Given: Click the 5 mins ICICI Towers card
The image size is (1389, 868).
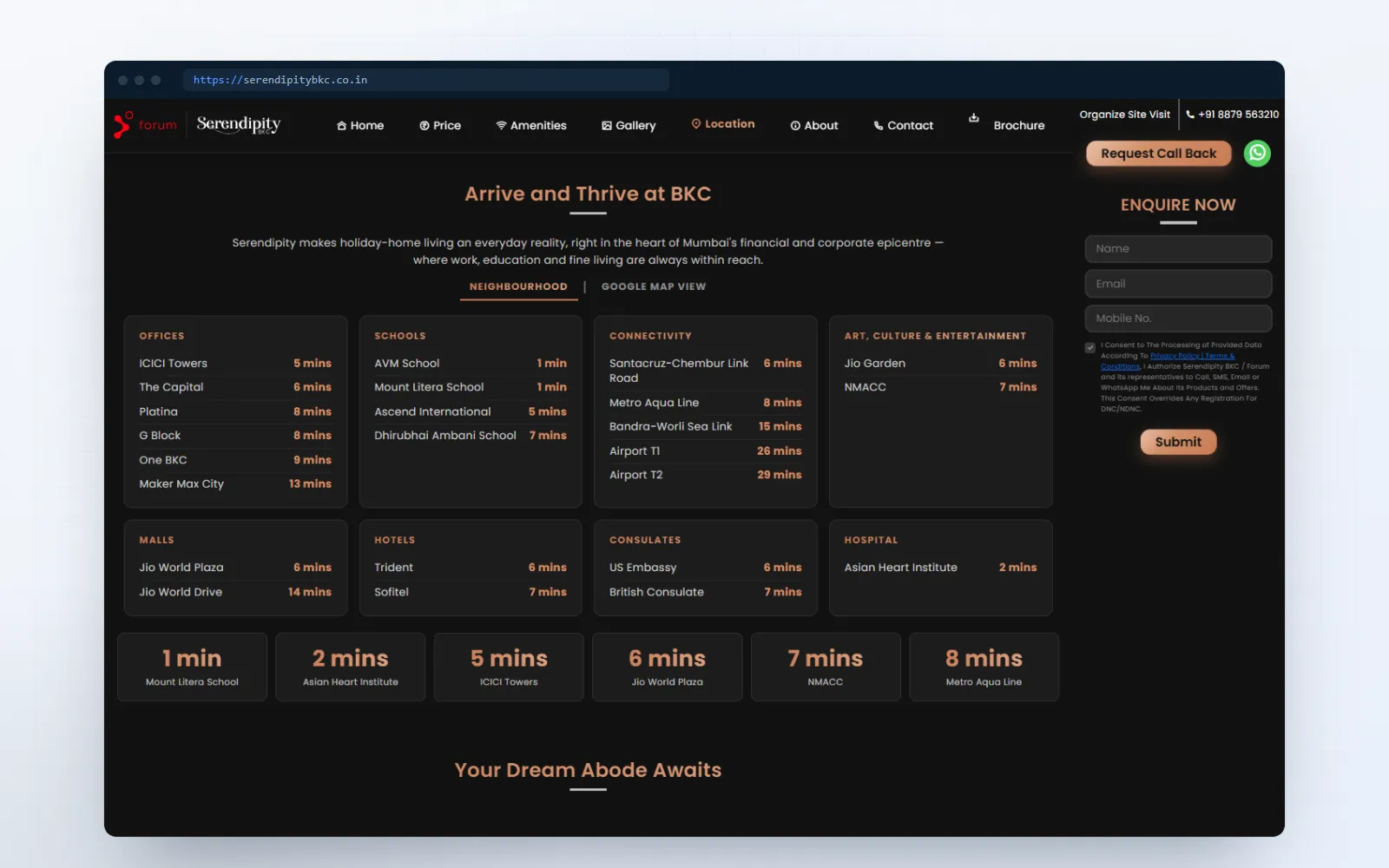Looking at the screenshot, I should 509,667.
